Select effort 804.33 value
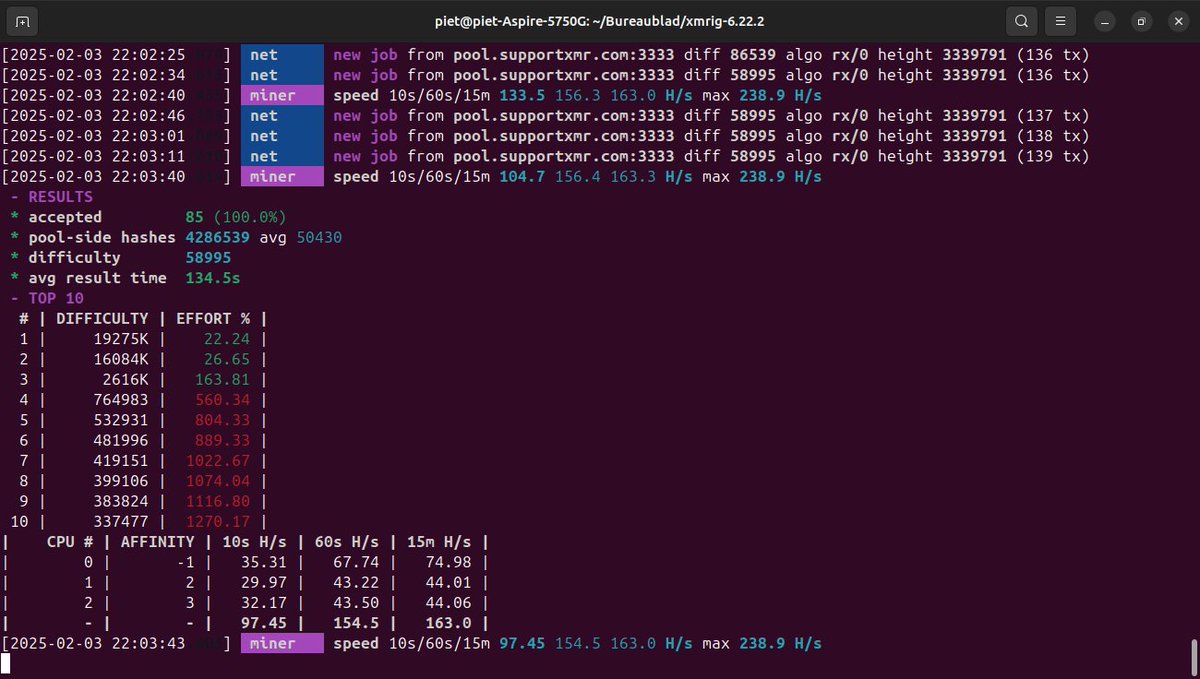1200x679 pixels. click(x=223, y=420)
